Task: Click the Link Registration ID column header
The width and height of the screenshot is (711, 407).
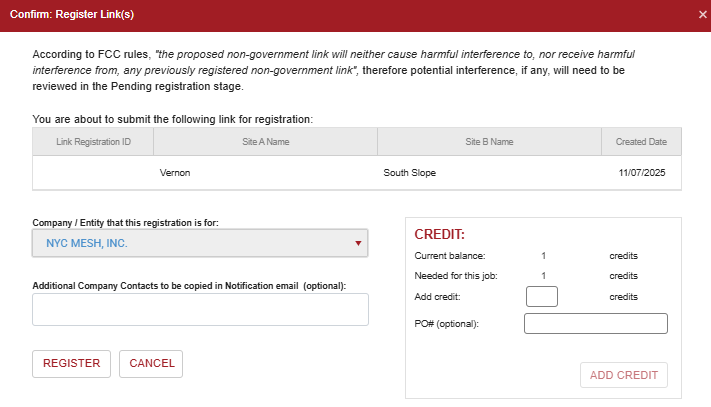Action: pyautogui.click(x=93, y=142)
